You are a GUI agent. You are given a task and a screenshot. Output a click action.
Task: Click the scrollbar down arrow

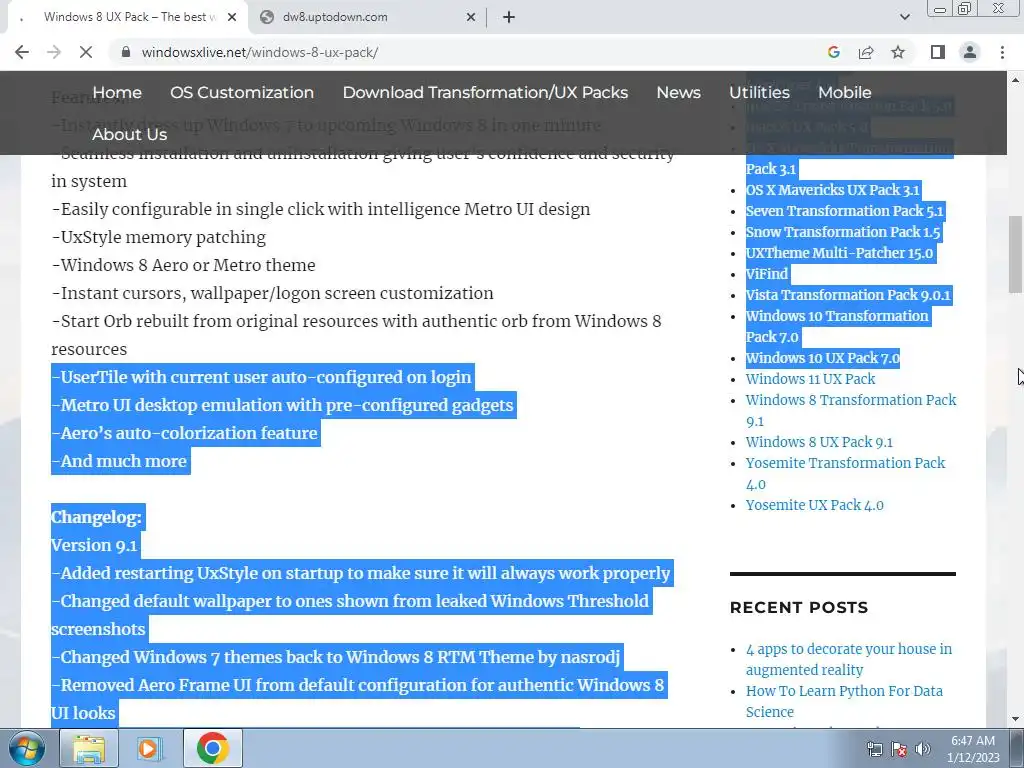coord(1015,719)
